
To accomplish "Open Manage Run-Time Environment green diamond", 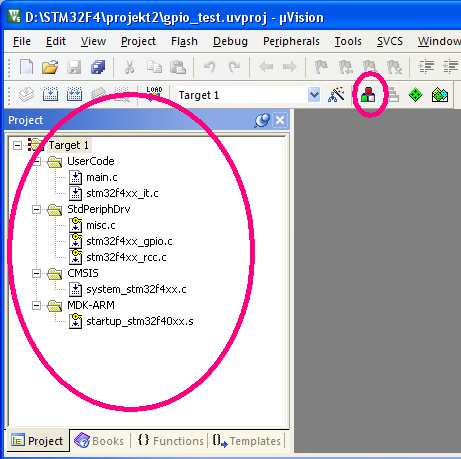I will [415, 95].
